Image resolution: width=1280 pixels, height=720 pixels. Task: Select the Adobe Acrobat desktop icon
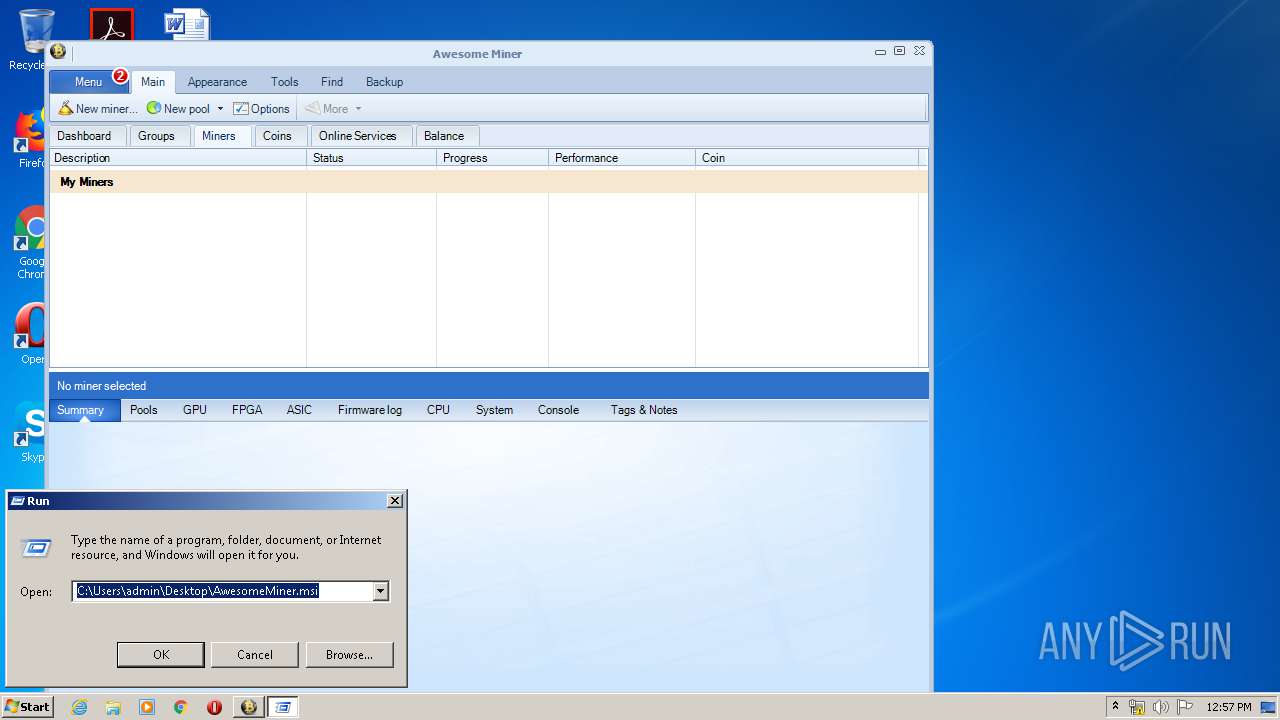coord(111,25)
